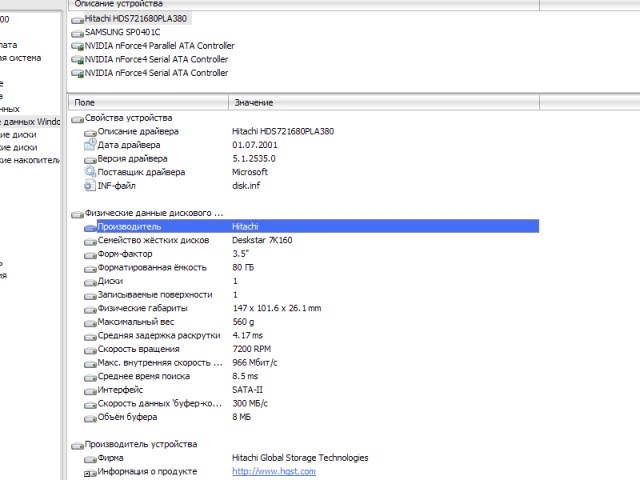640x480 pixels.
Task: Select the 'Скорость вращения' row
Action: point(138,349)
